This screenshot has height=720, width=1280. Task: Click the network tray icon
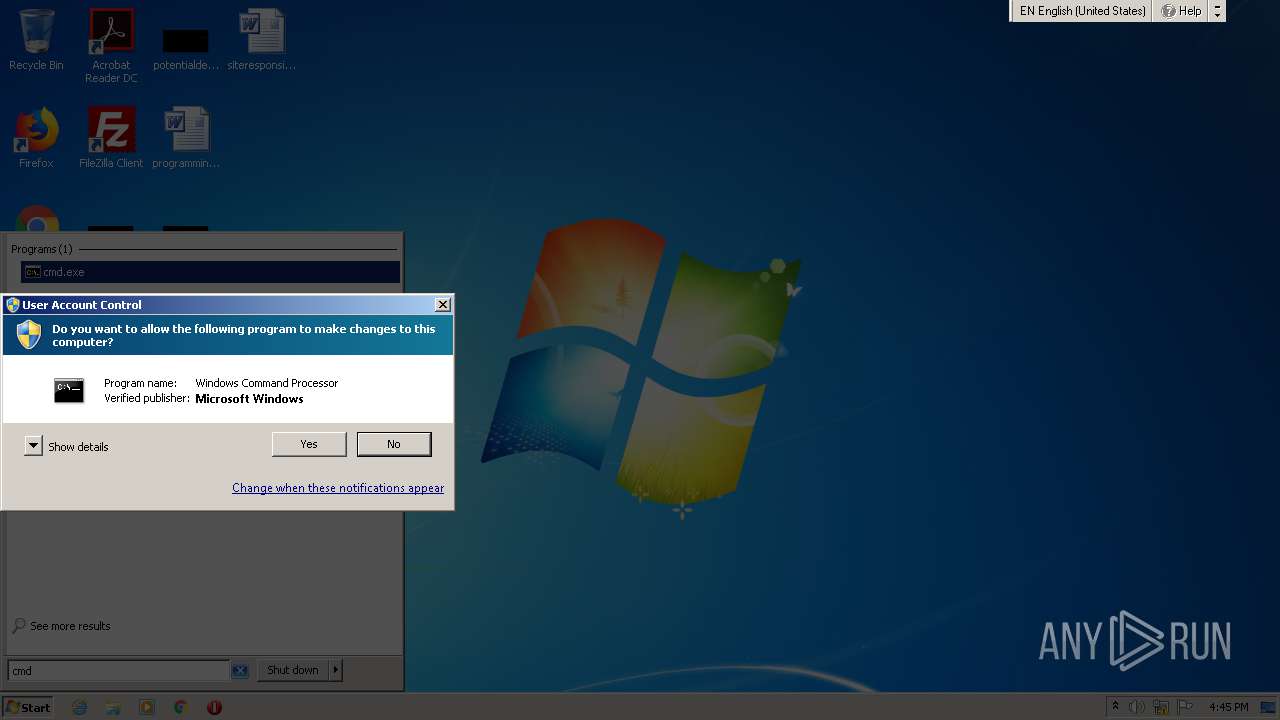tap(1161, 707)
